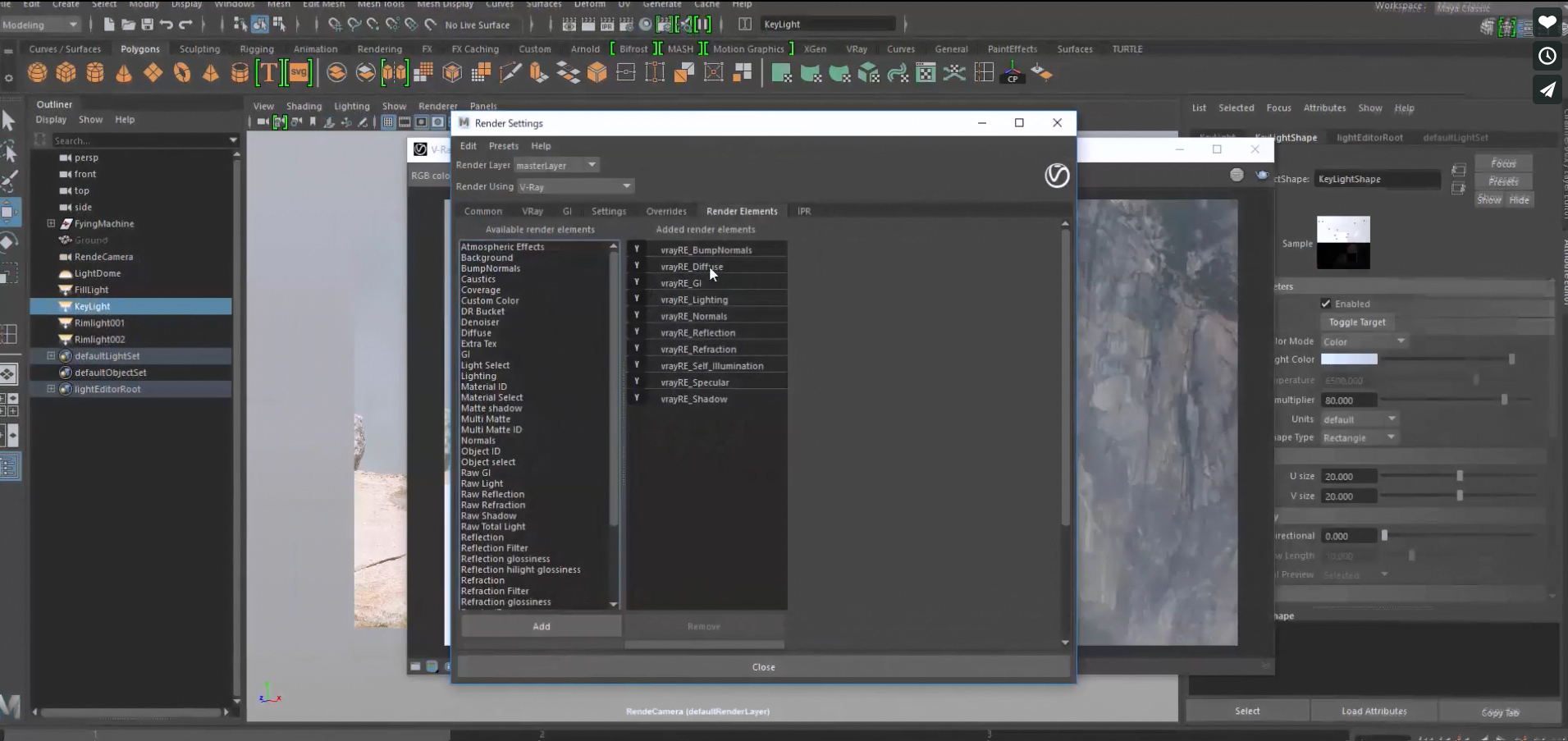Create a polygon torus from the shelf

click(182, 73)
